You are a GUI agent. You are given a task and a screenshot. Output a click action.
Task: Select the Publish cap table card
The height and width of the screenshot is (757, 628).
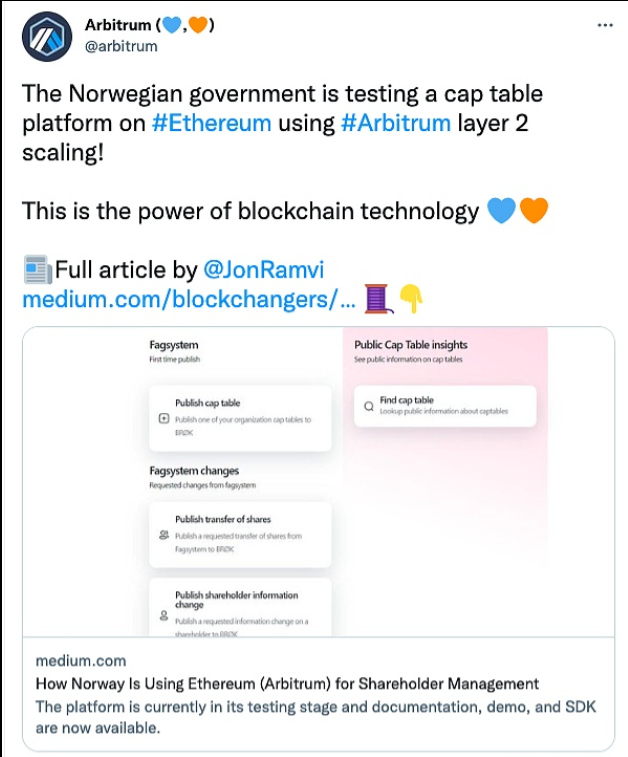(238, 418)
